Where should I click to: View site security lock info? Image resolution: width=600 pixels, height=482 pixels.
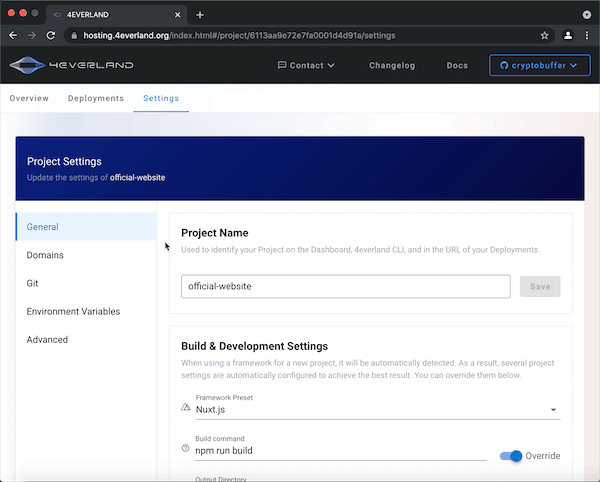click(x=74, y=36)
